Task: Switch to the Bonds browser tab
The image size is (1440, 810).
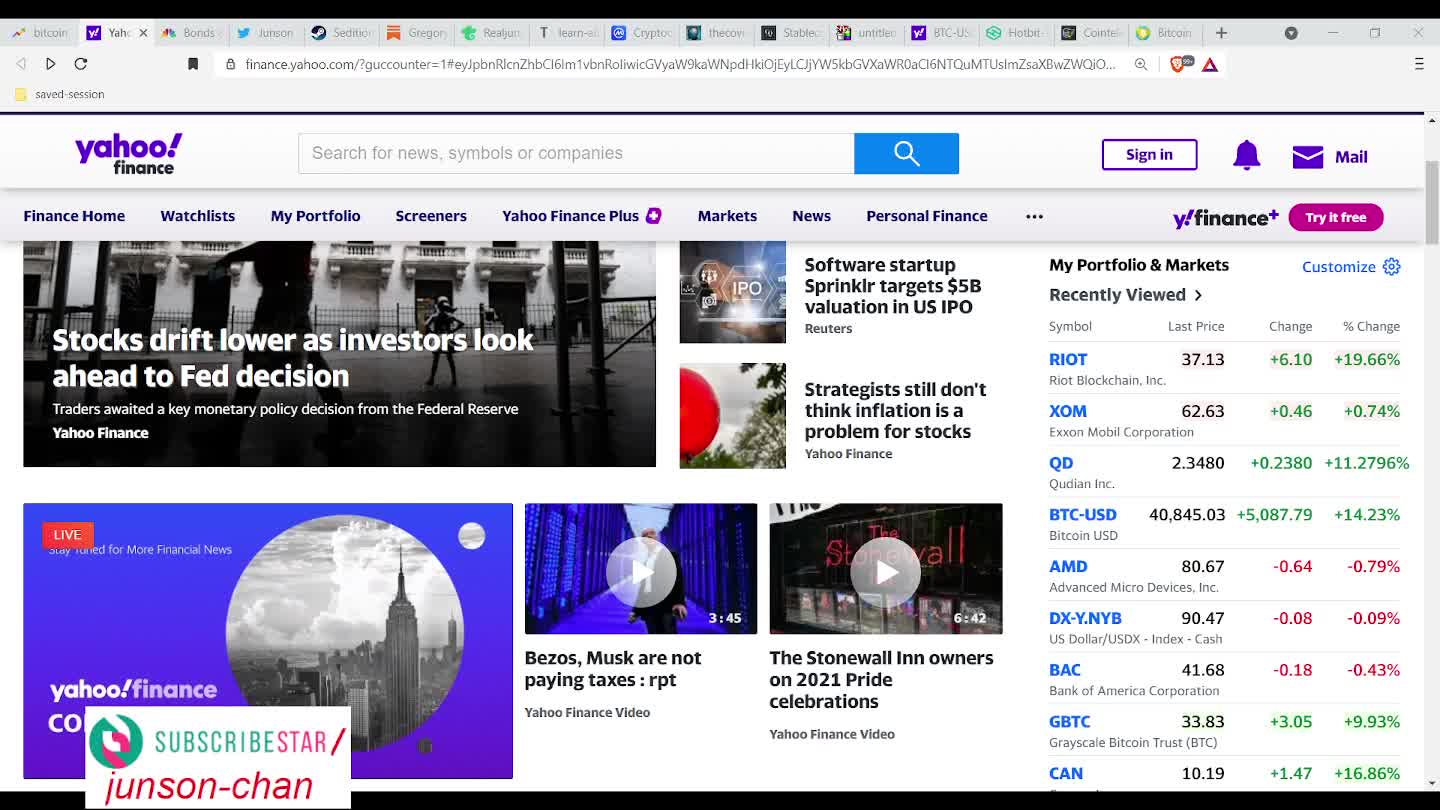Action: coord(190,32)
